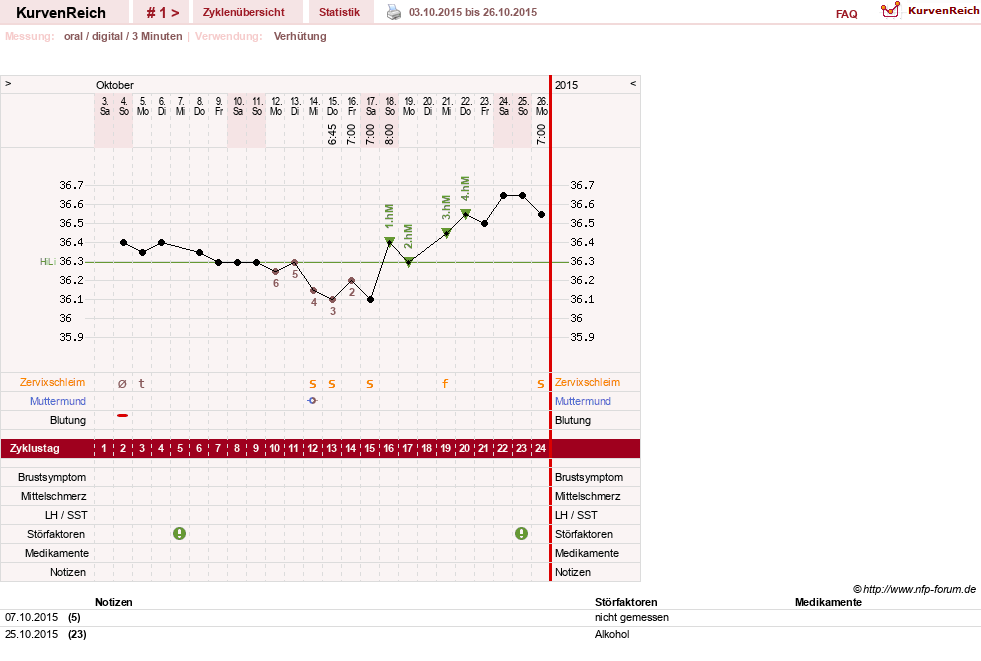Click the '<' arrow next to 2015
Screen dimensions: 981x661
tap(633, 83)
